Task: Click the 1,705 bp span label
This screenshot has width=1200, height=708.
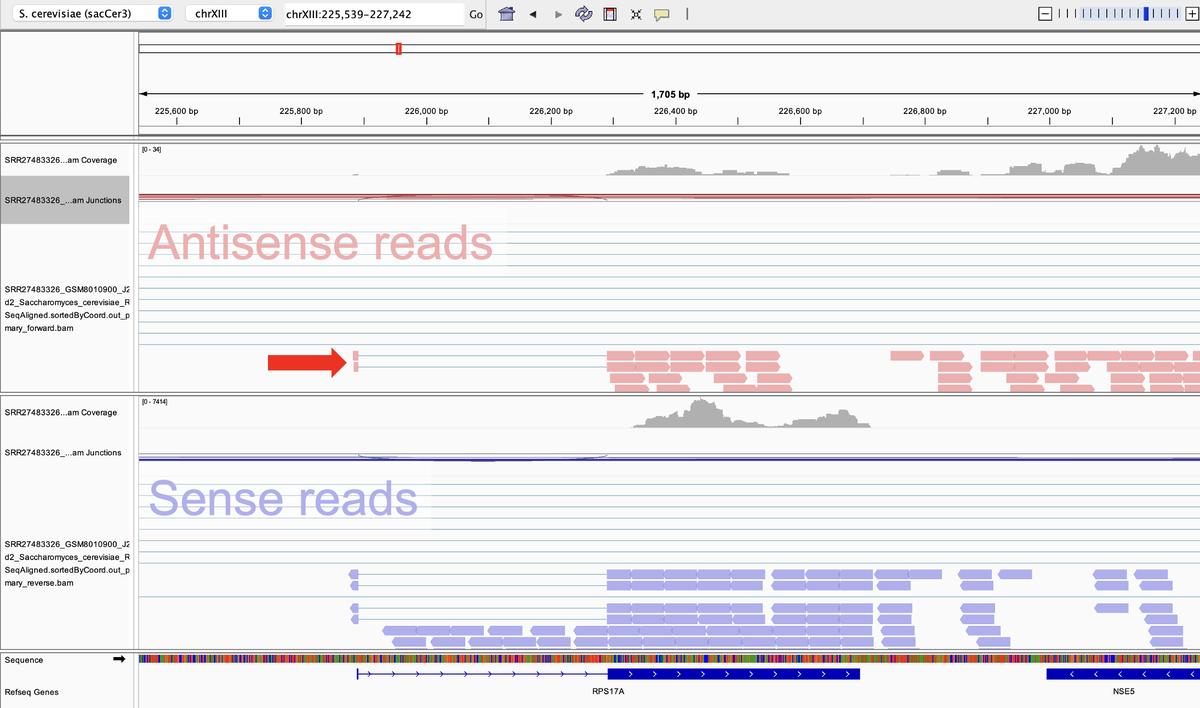Action: 670,95
